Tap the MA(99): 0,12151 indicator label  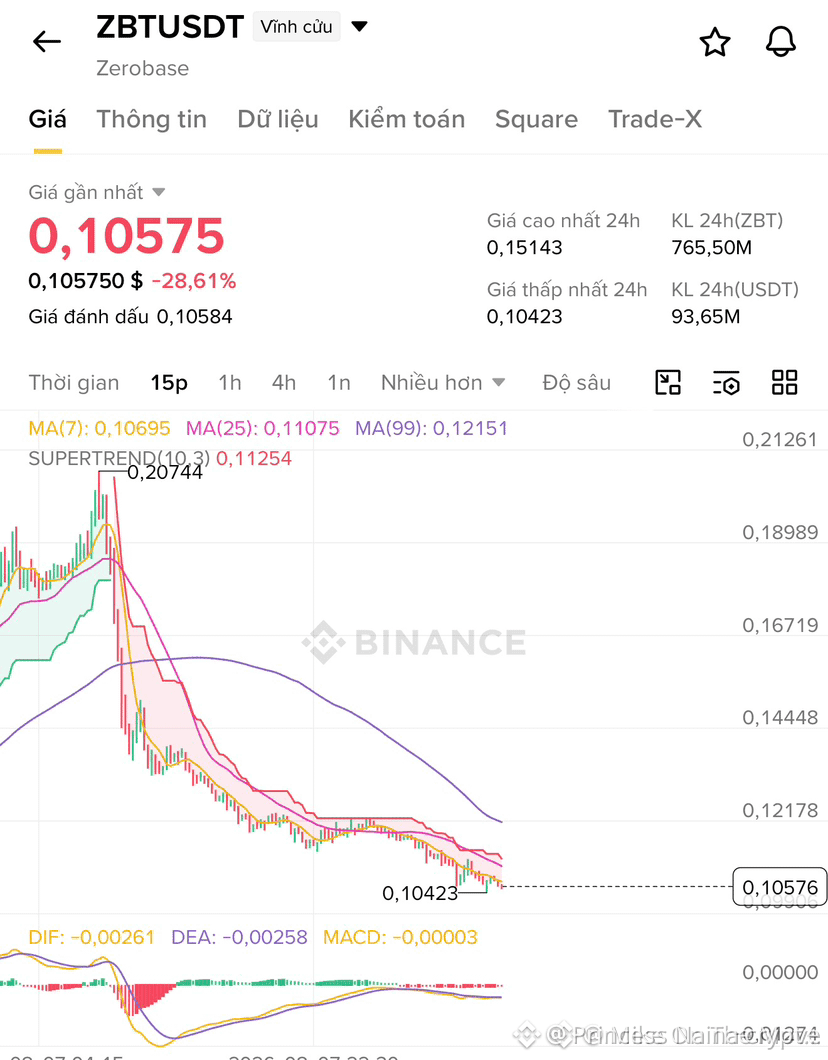coord(431,428)
